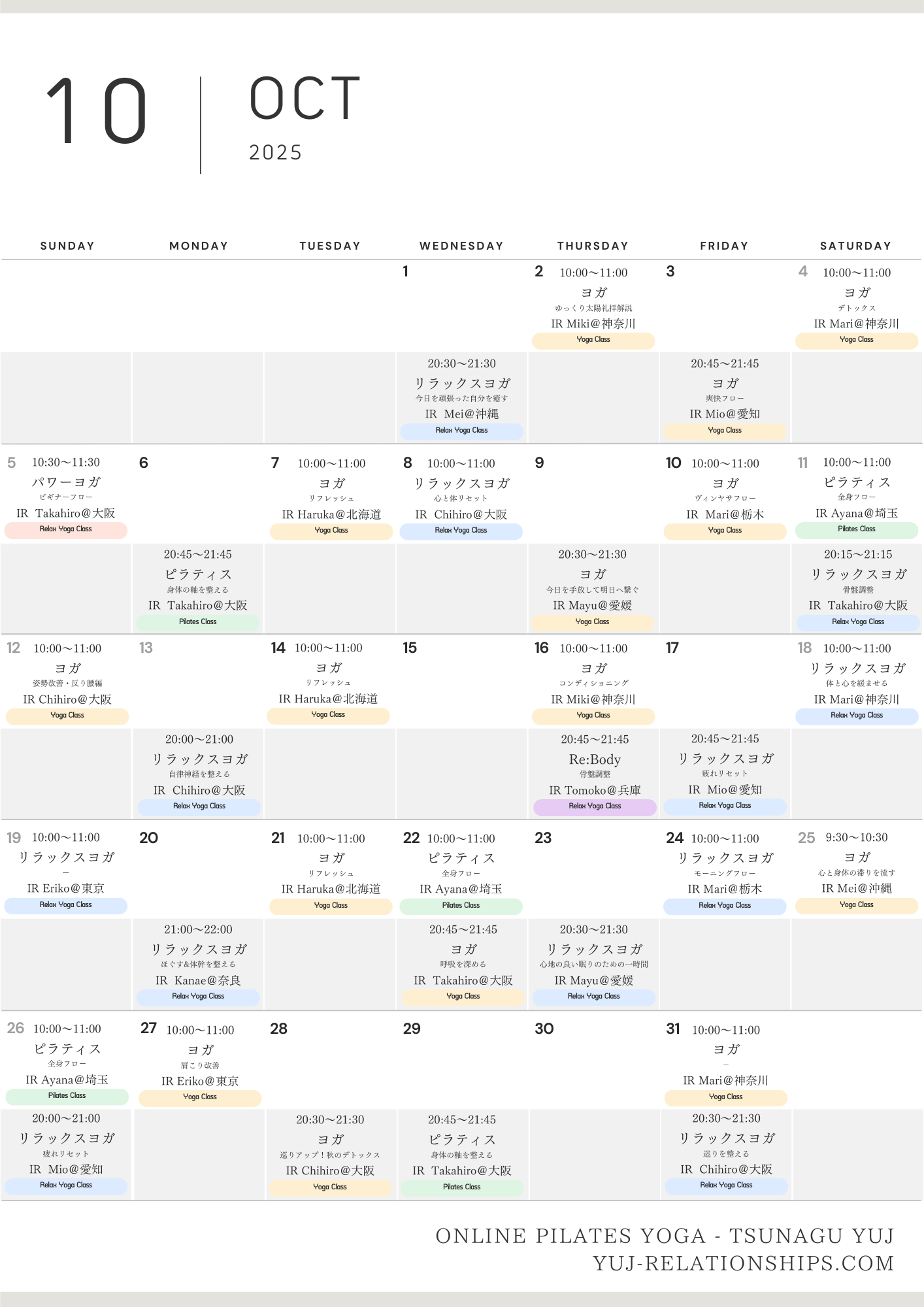This screenshot has height=1307, width=924.
Task: Click the date number 9 cell
Action: coord(539,463)
